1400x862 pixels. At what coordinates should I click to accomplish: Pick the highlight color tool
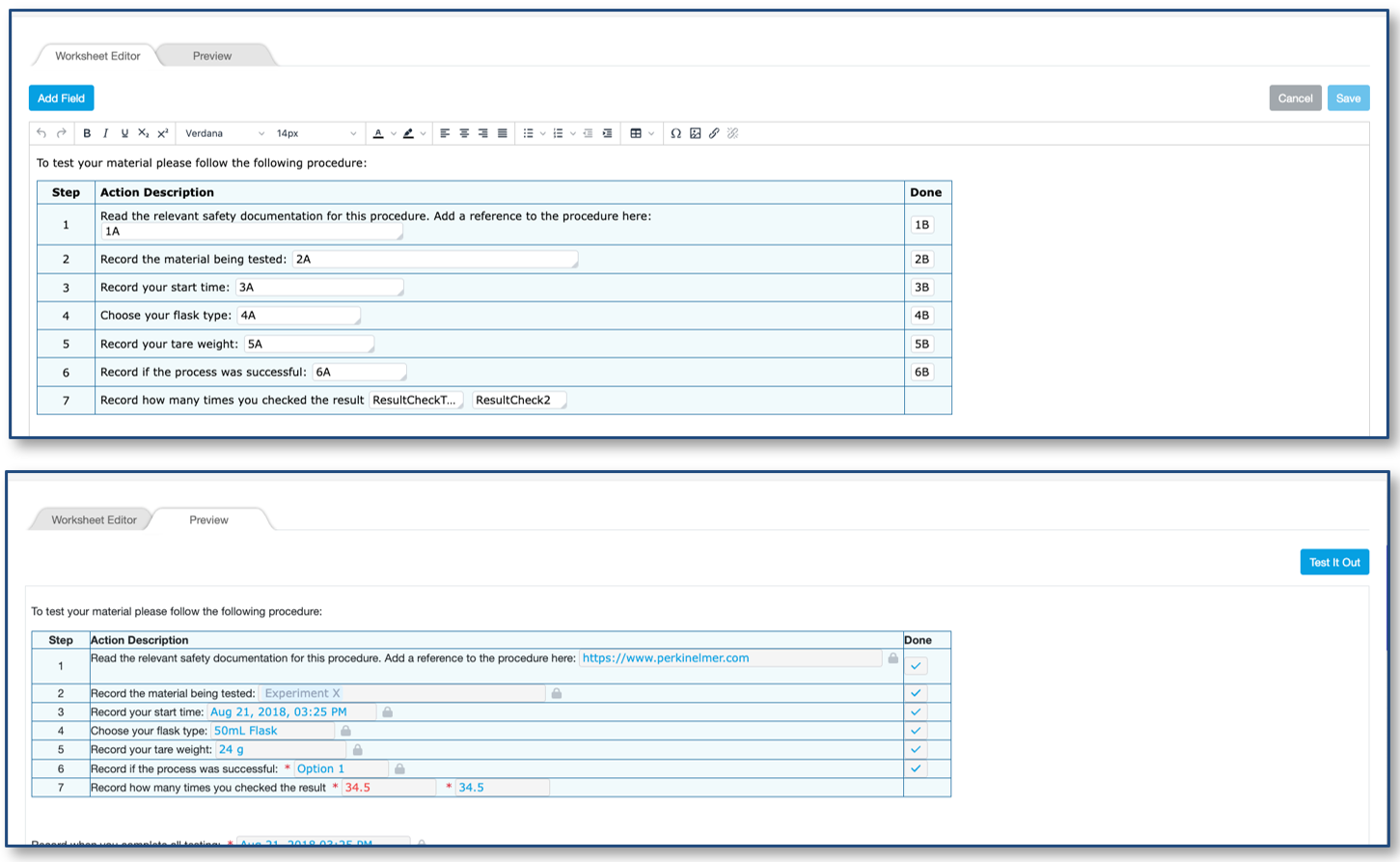click(x=408, y=133)
